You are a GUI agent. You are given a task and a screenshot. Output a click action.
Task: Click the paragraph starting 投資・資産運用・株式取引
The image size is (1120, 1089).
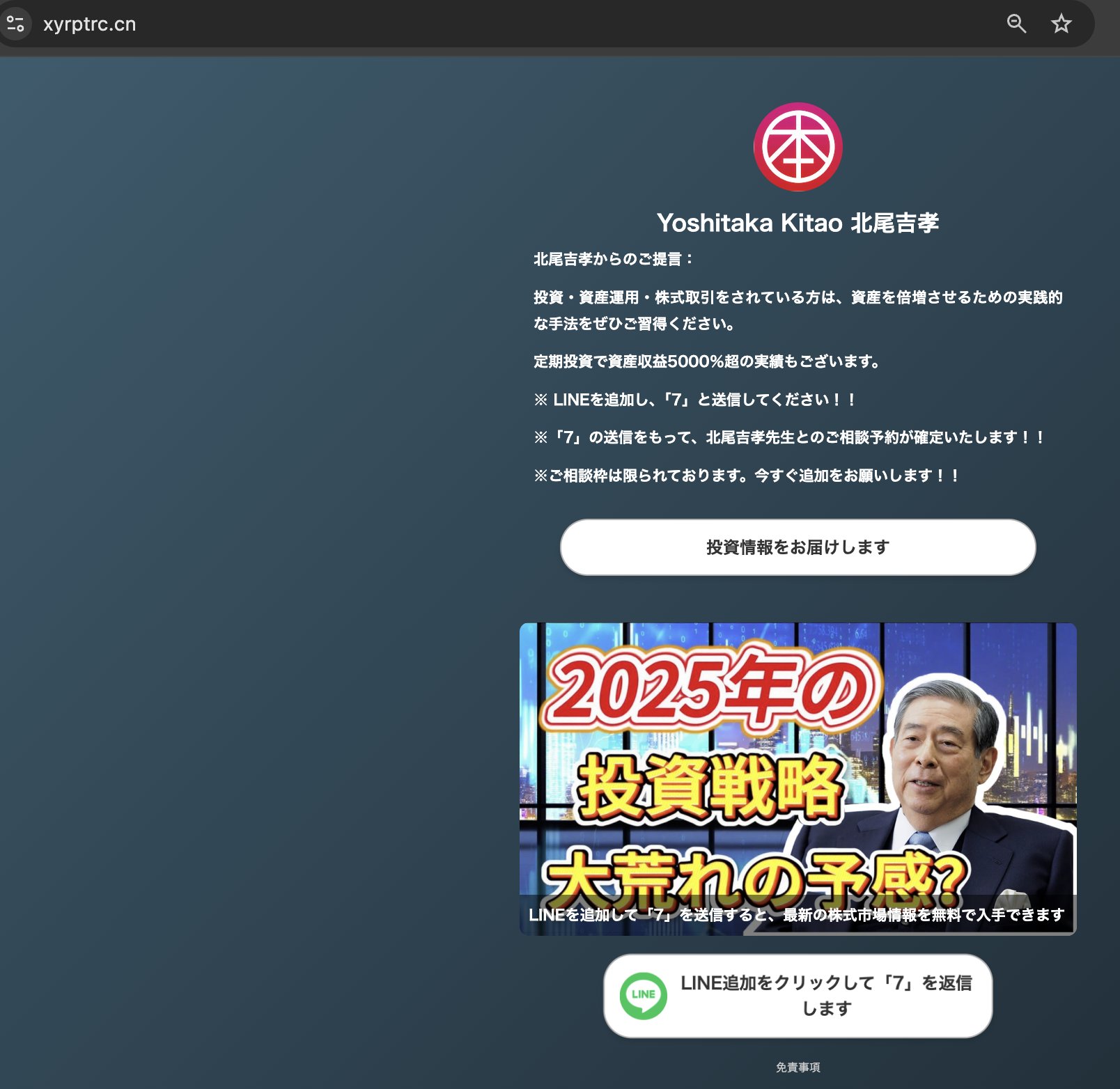click(x=798, y=310)
